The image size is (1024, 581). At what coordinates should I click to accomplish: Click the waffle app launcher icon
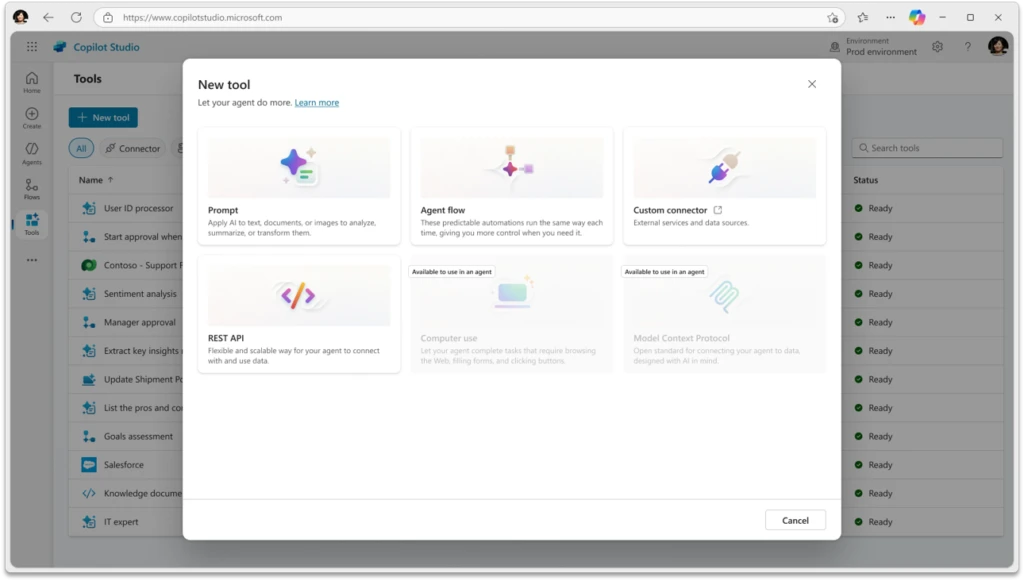click(x=32, y=46)
